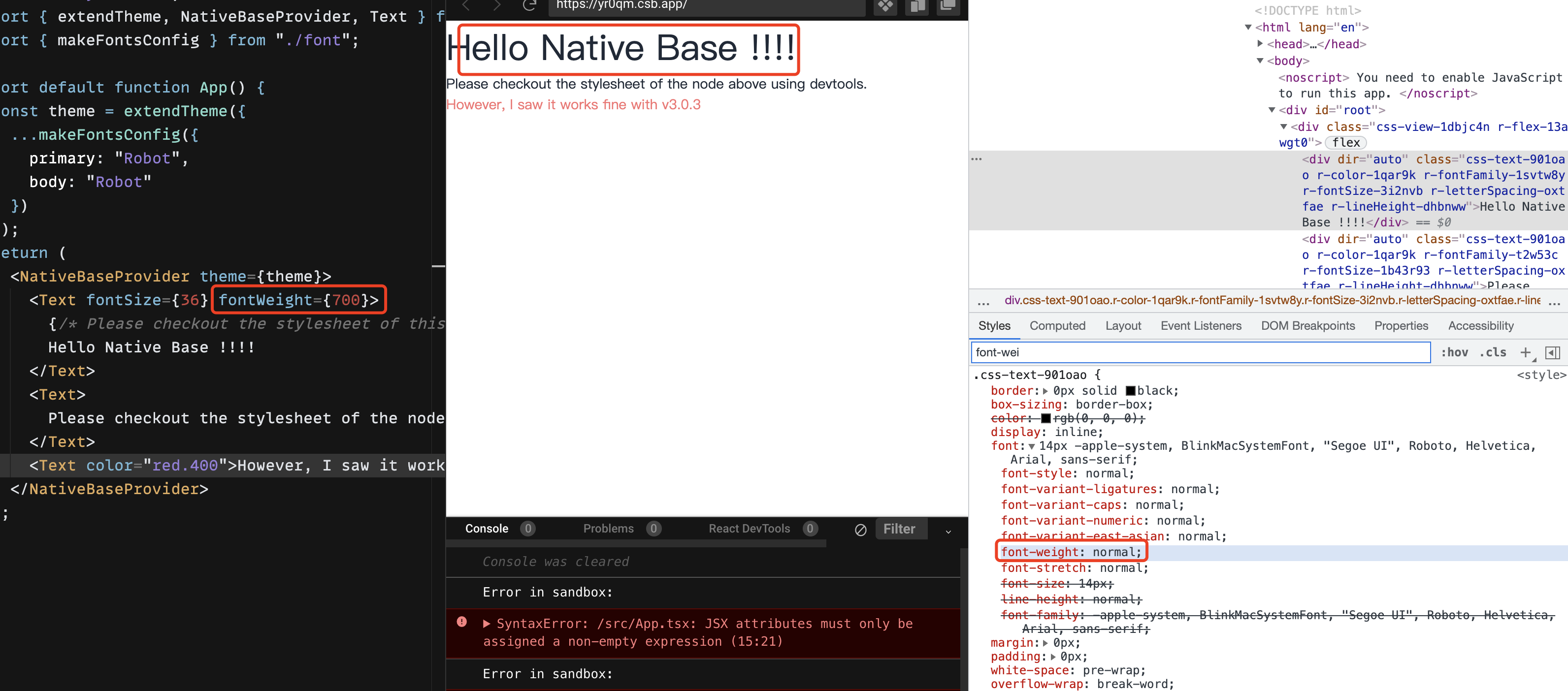The image size is (1568, 691).
Task: Open the element state sidebar icon
Action: pos(1553,353)
